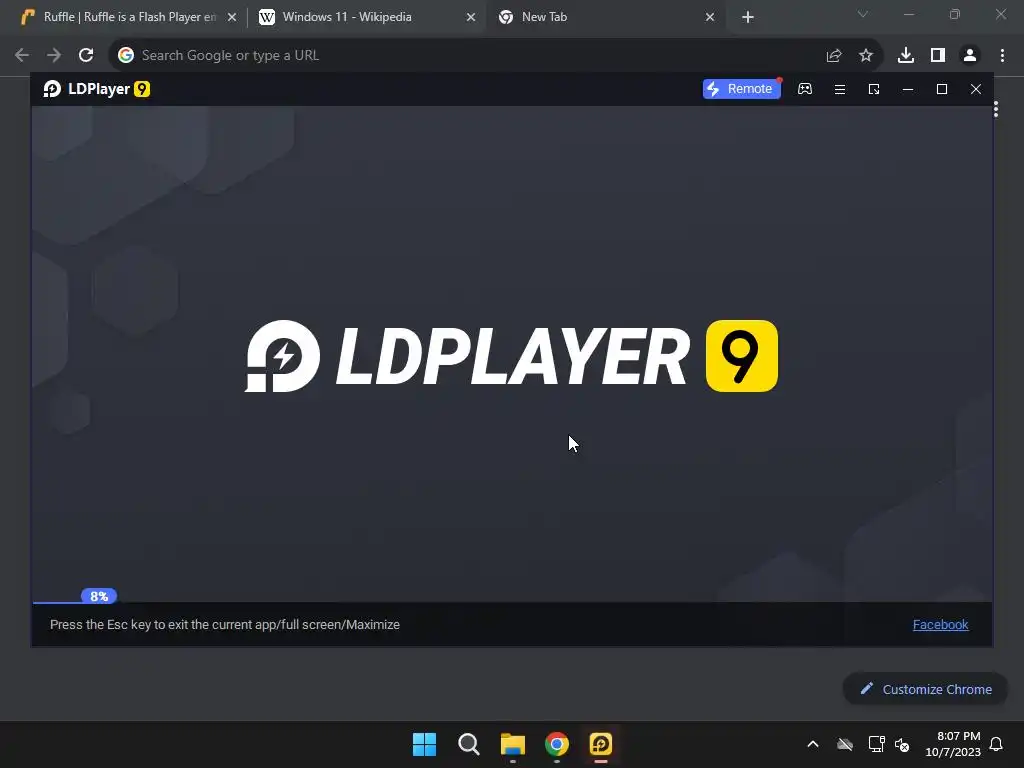Click the LDPlayer 9 logo in title bar
The height and width of the screenshot is (768, 1024).
click(x=97, y=89)
